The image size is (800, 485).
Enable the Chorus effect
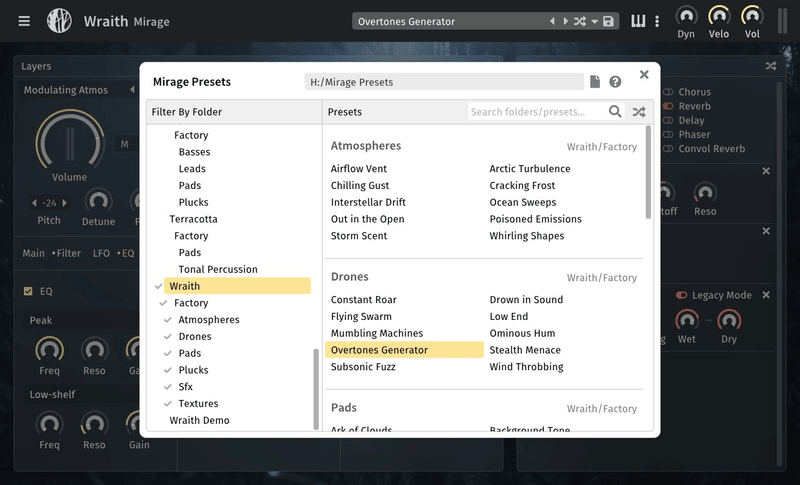coord(669,92)
